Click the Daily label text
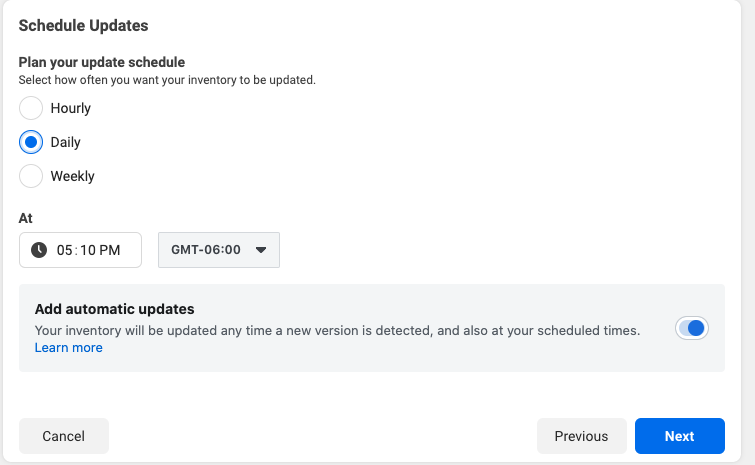Screen dimensions: 755x465 (65, 142)
